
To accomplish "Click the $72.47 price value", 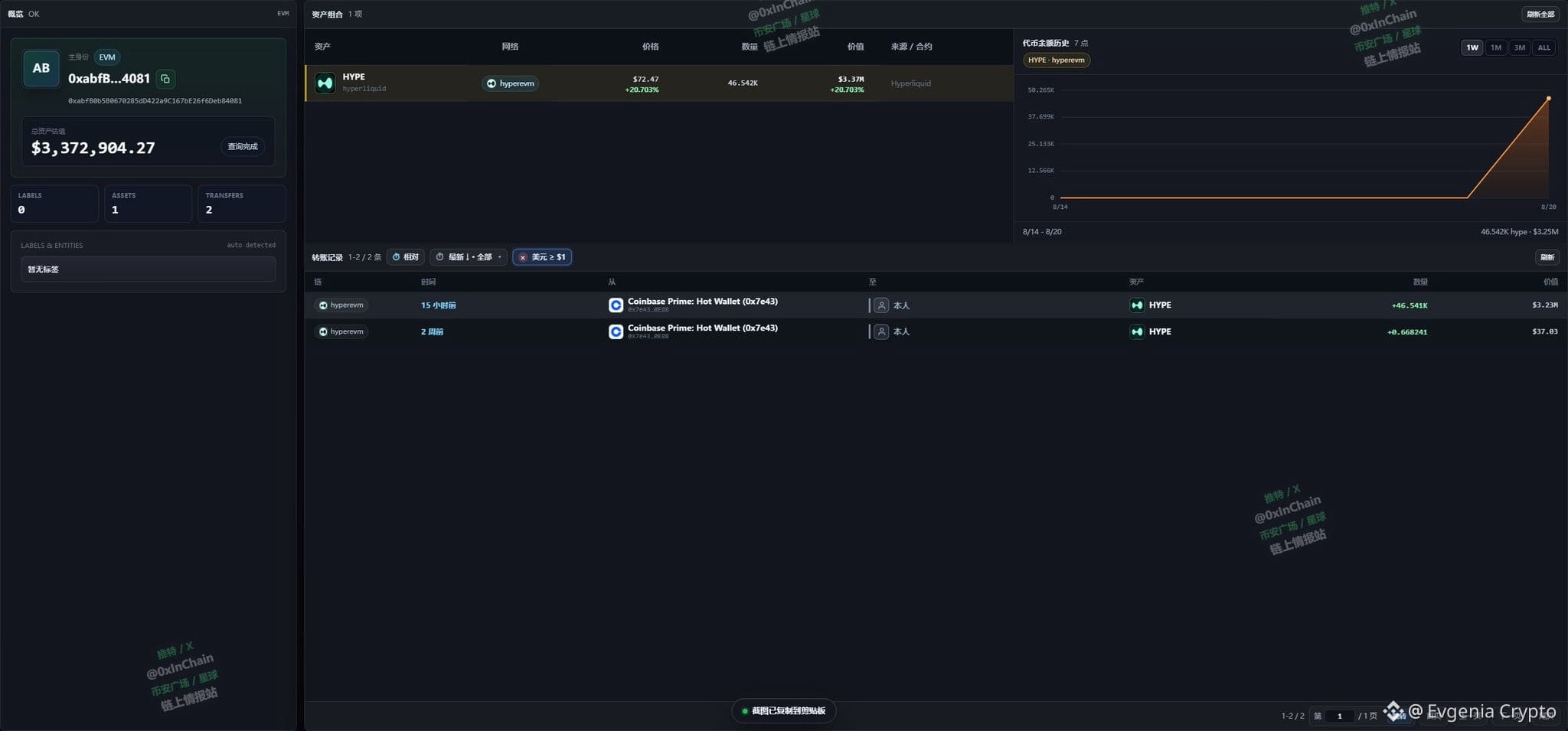I will point(645,79).
